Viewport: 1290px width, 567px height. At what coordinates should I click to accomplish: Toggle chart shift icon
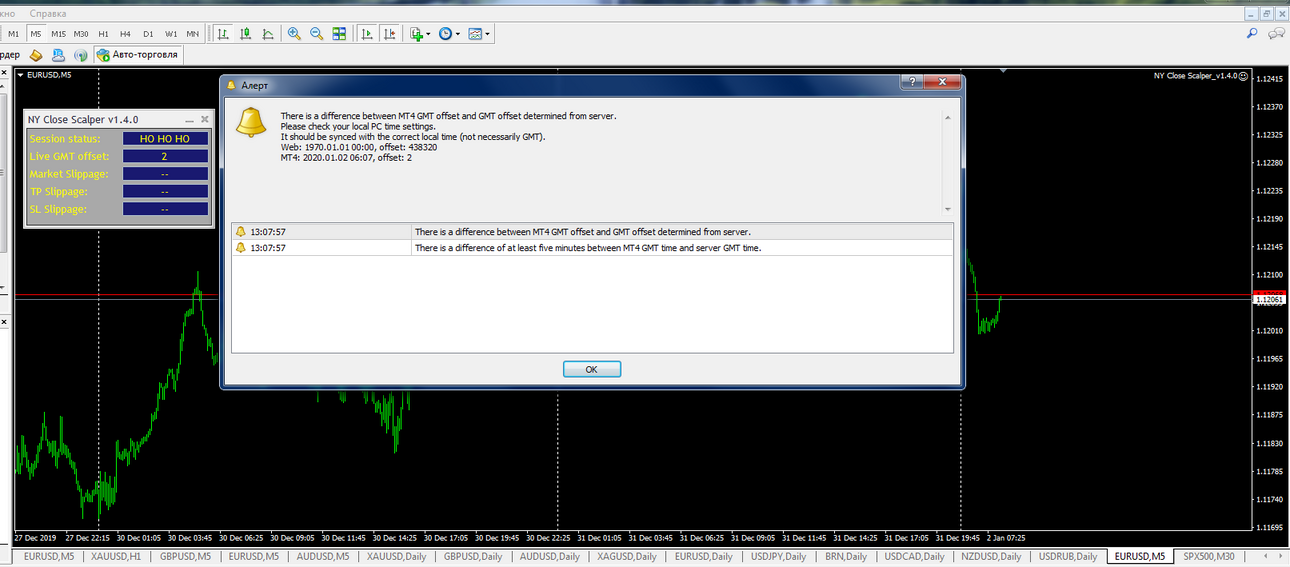coord(390,34)
